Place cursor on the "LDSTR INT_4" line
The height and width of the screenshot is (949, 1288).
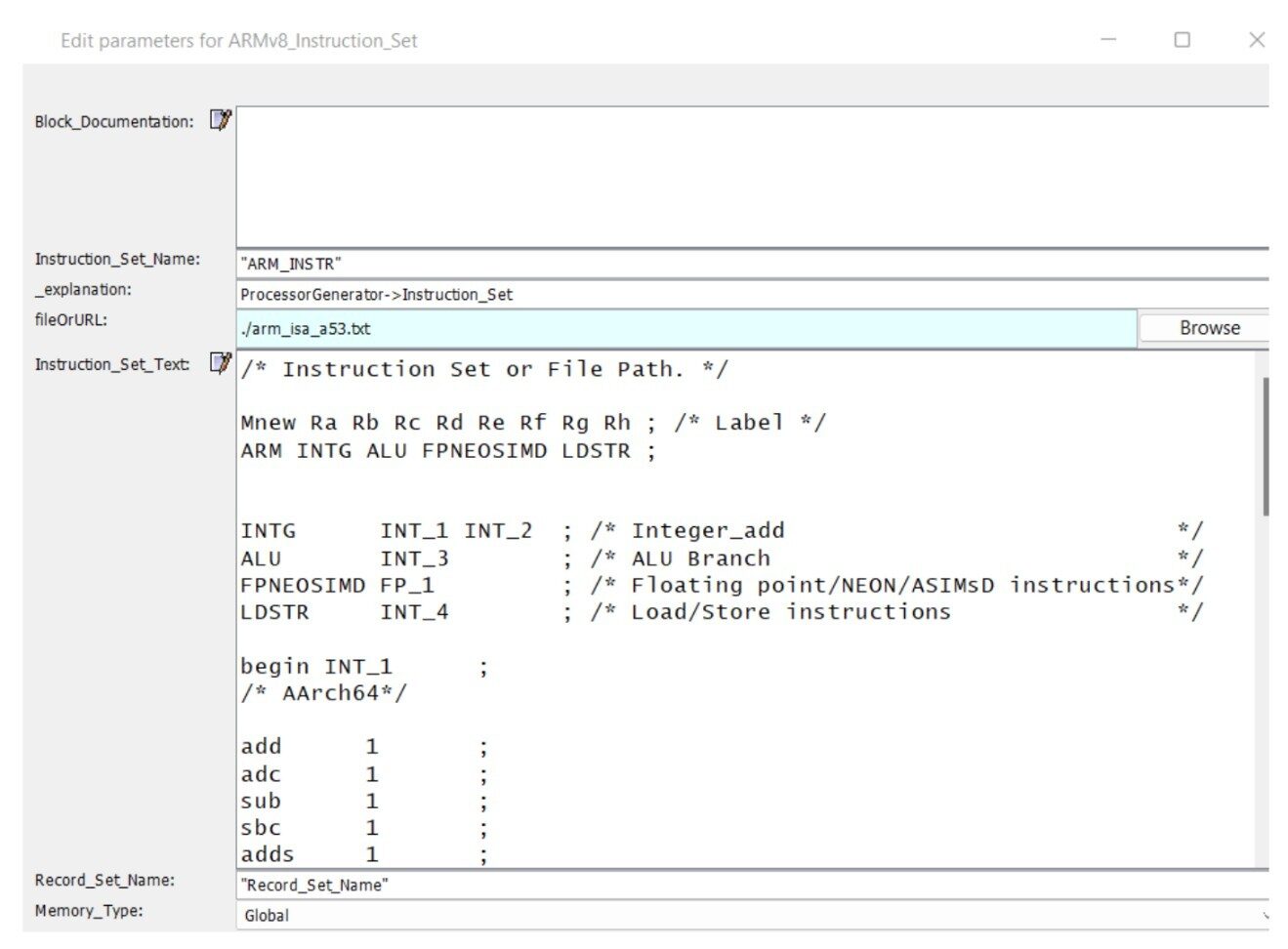coord(344,612)
